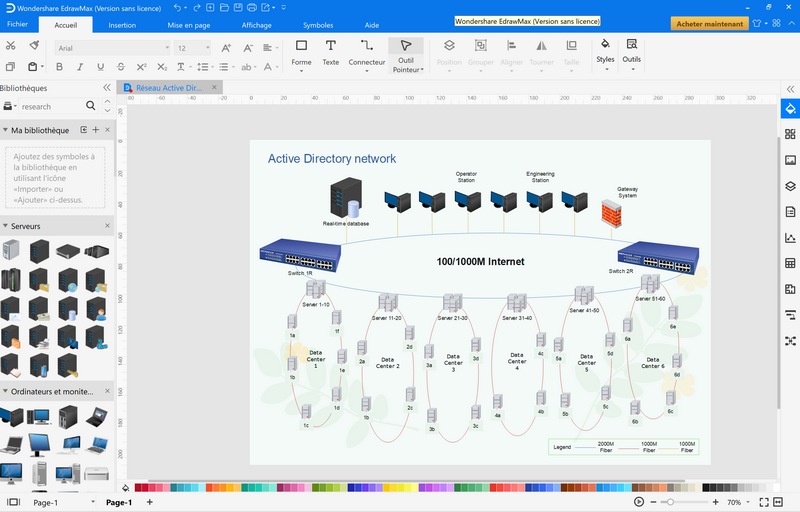Image resolution: width=800 pixels, height=512 pixels.
Task: Collapse the Serveurs library section
Action: point(107,227)
